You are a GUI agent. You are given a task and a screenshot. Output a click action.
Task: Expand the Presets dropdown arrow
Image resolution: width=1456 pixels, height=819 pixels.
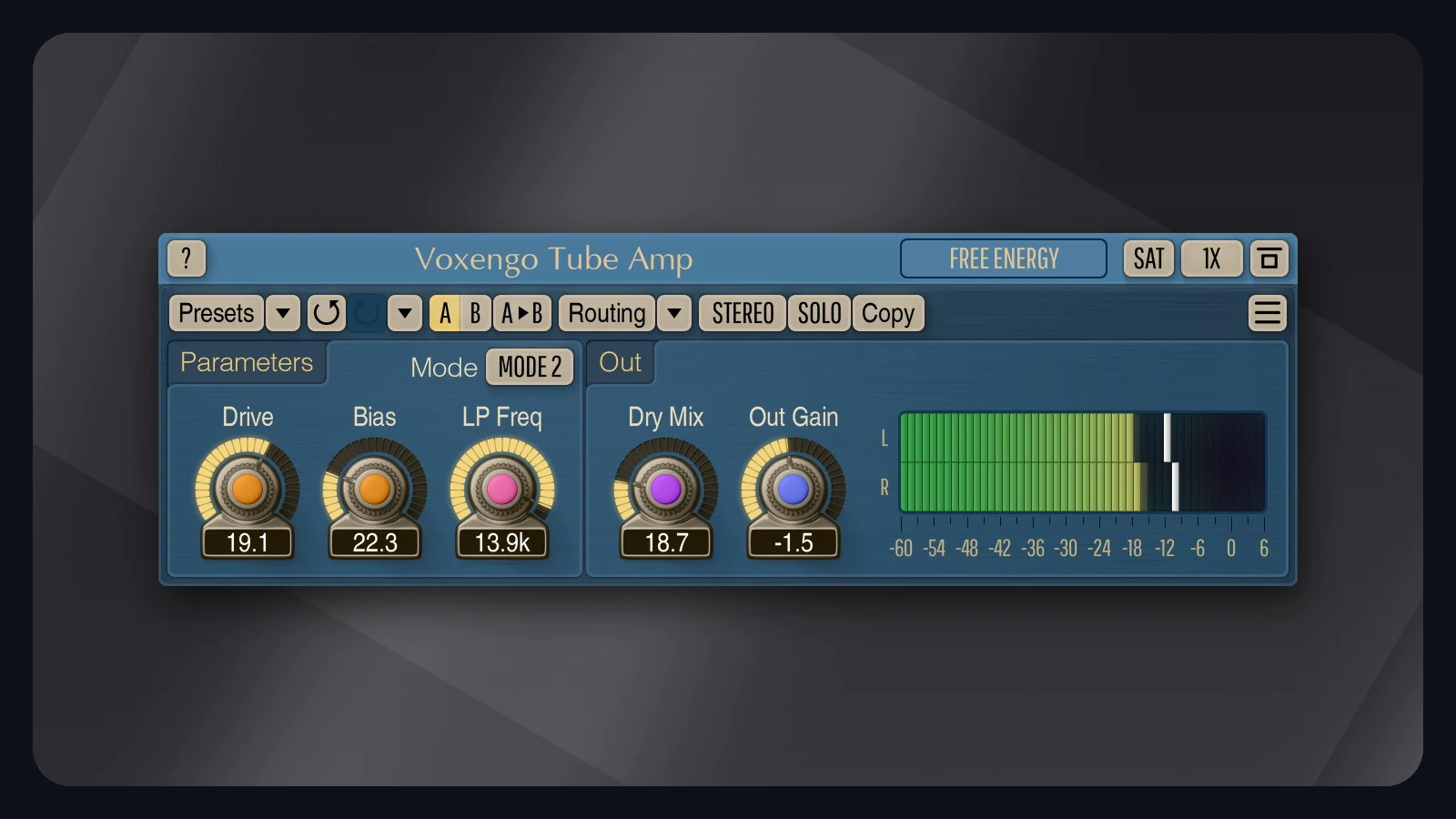(x=283, y=313)
